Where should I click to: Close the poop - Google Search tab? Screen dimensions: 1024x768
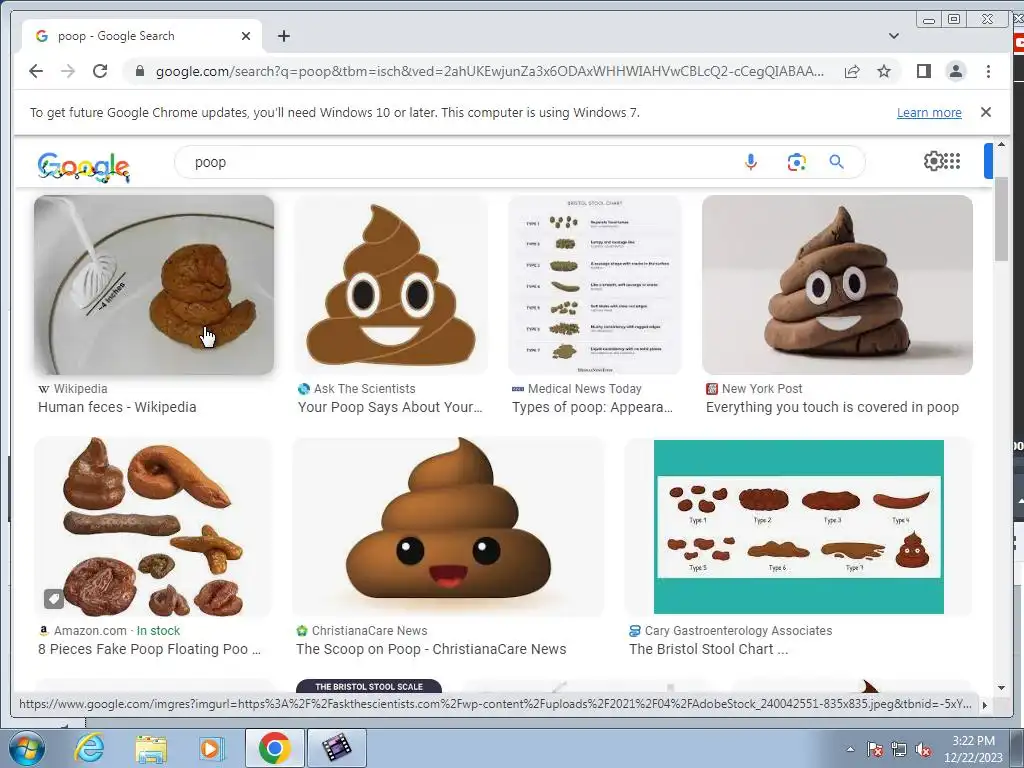tap(246, 36)
